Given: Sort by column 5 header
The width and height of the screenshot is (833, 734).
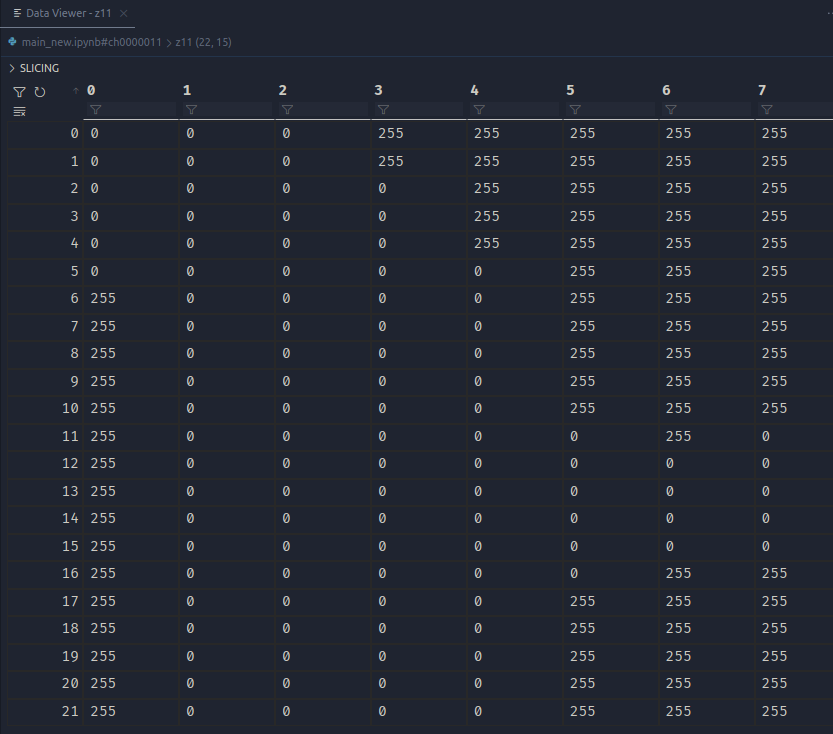Looking at the screenshot, I should [570, 90].
